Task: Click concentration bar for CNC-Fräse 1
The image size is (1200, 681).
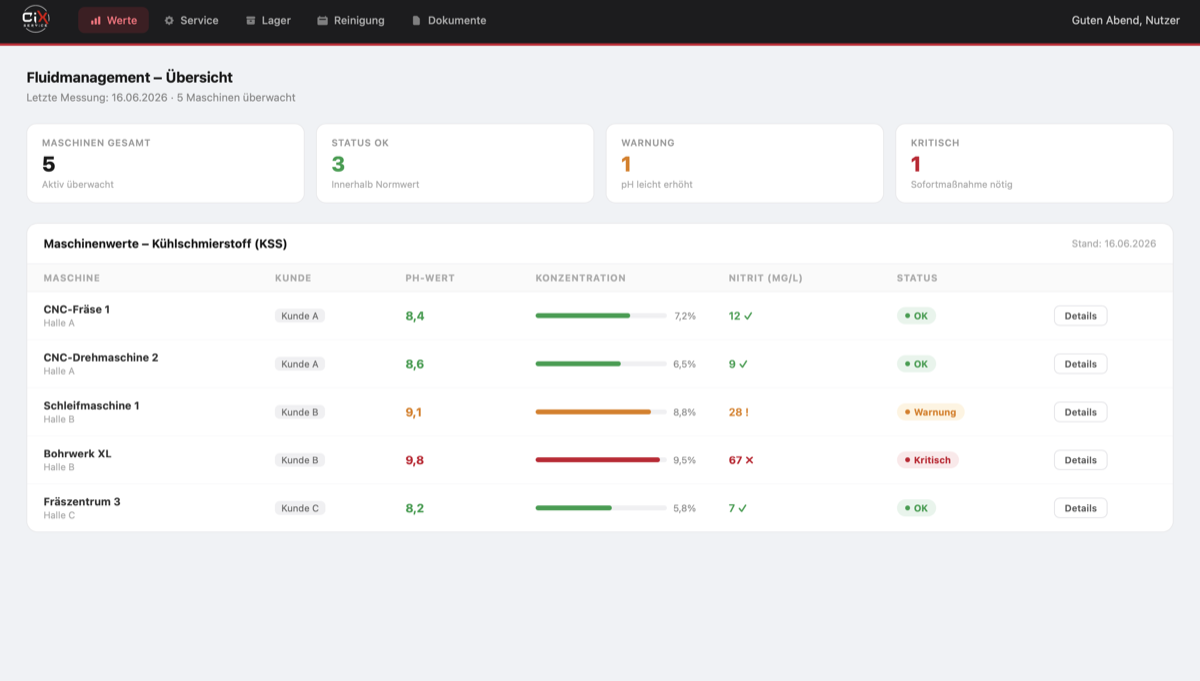Action: (x=601, y=316)
